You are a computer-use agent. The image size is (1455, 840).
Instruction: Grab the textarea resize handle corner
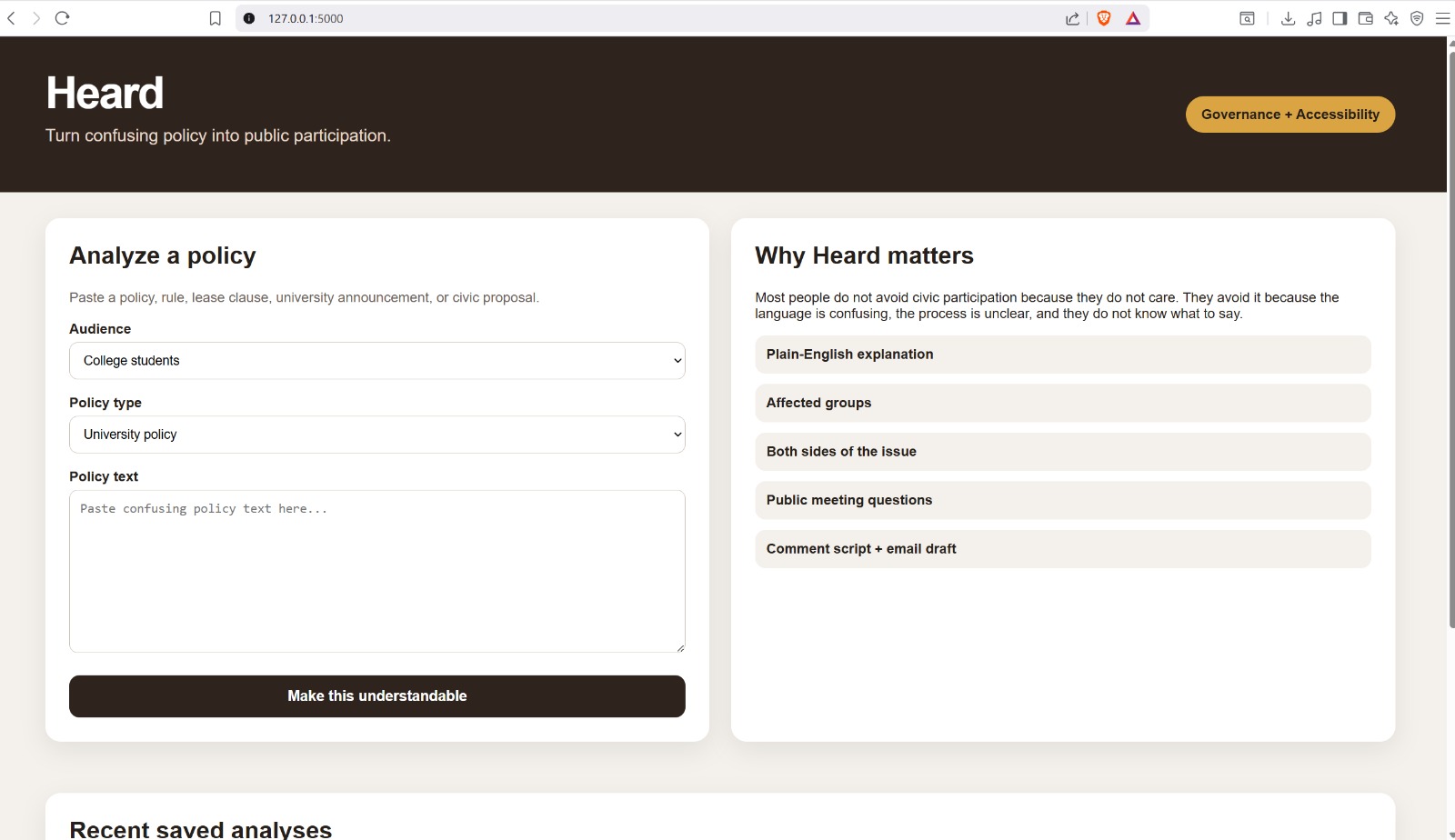coord(680,647)
